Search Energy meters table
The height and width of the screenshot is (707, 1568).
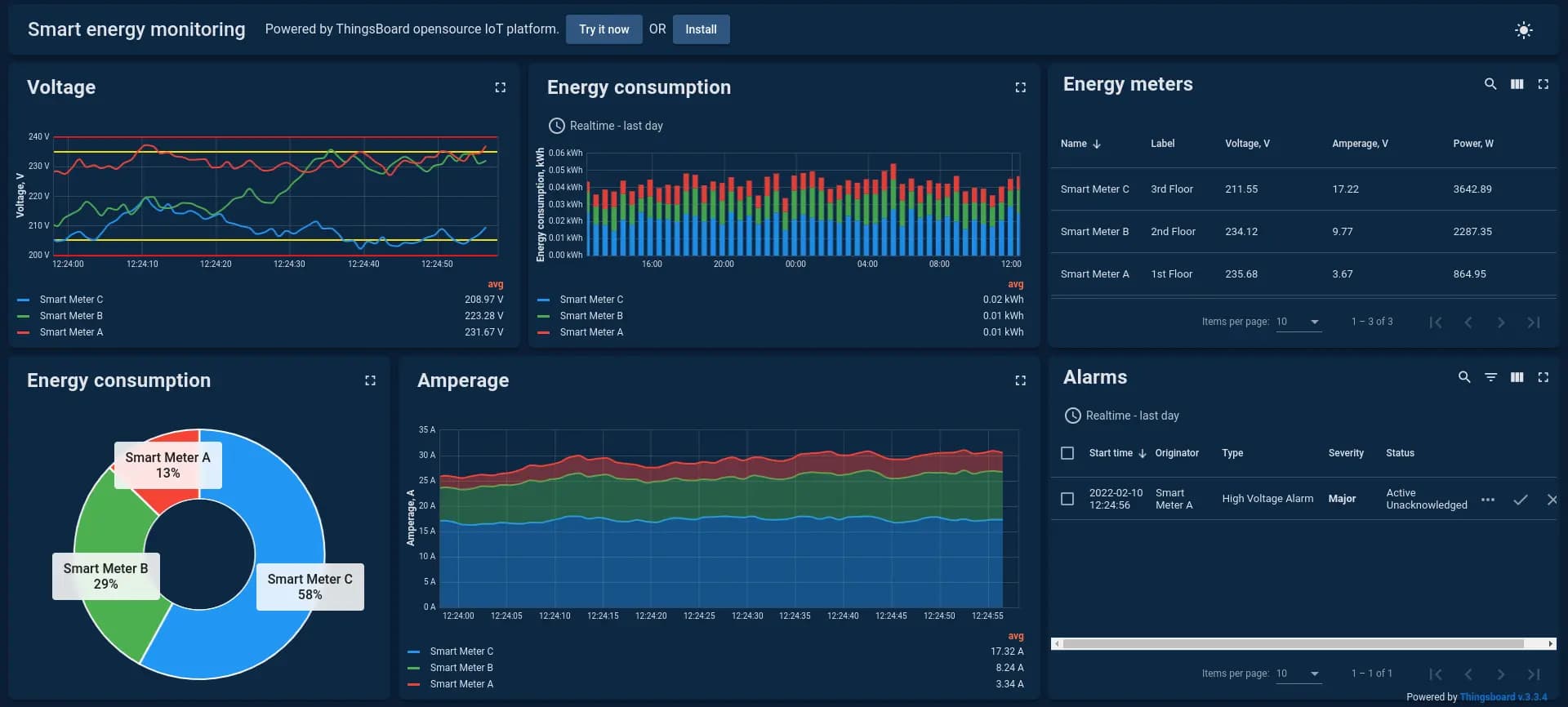click(1490, 84)
